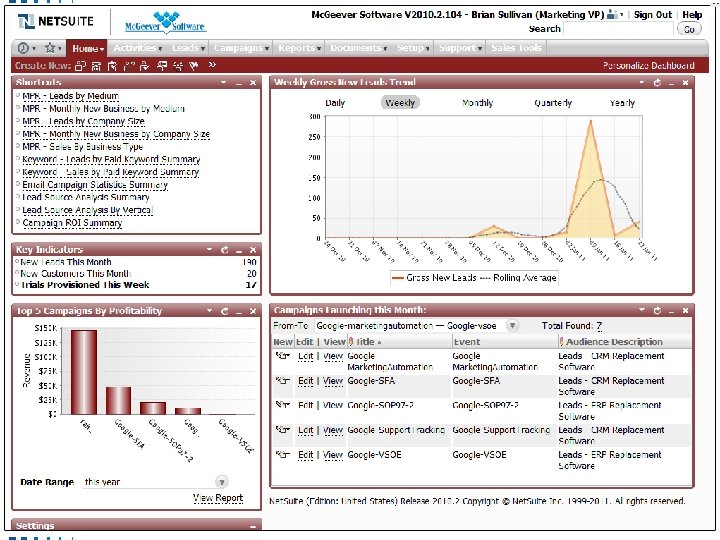Click View on the Google-VSOE row
Screen dimensions: 720x540
click(333, 455)
